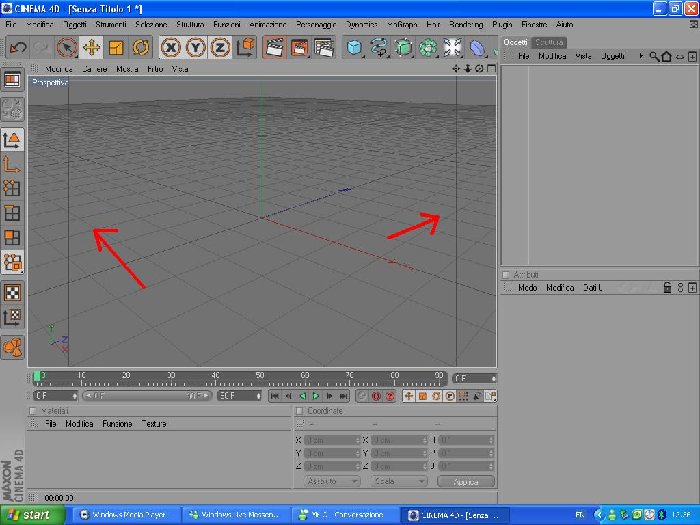Click plus icon in Object Manager header
700x525 pixels.
pyautogui.click(x=692, y=57)
